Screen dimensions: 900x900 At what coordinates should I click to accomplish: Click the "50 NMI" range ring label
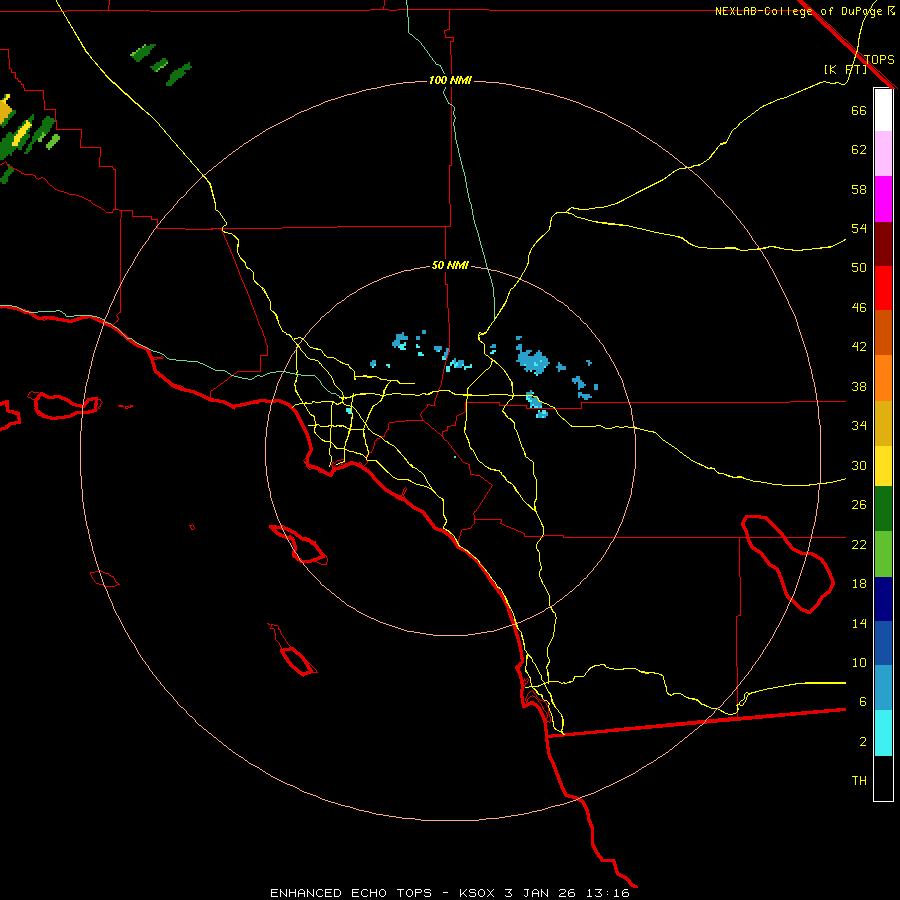[x=450, y=265]
